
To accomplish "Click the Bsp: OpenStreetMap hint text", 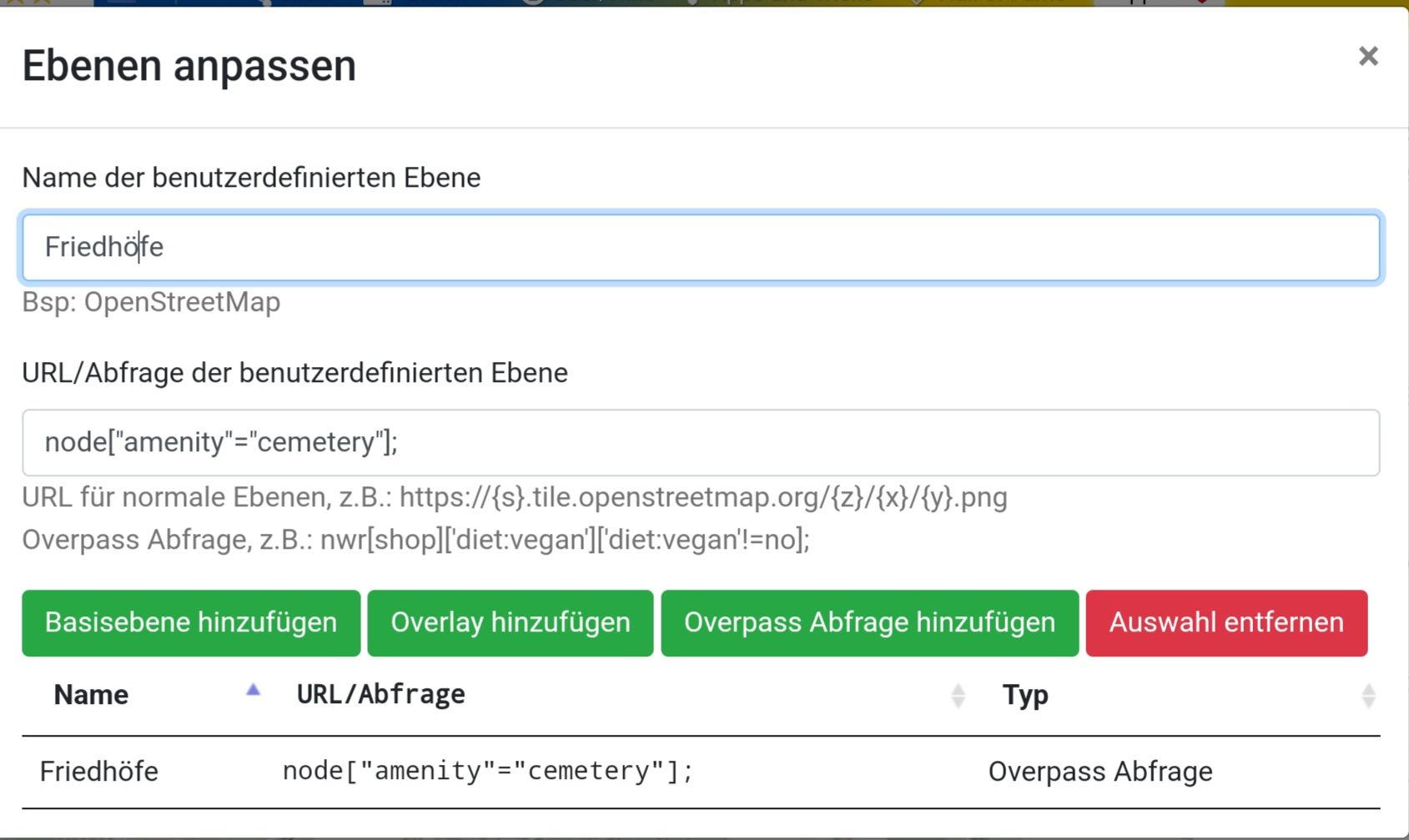I will (x=151, y=302).
